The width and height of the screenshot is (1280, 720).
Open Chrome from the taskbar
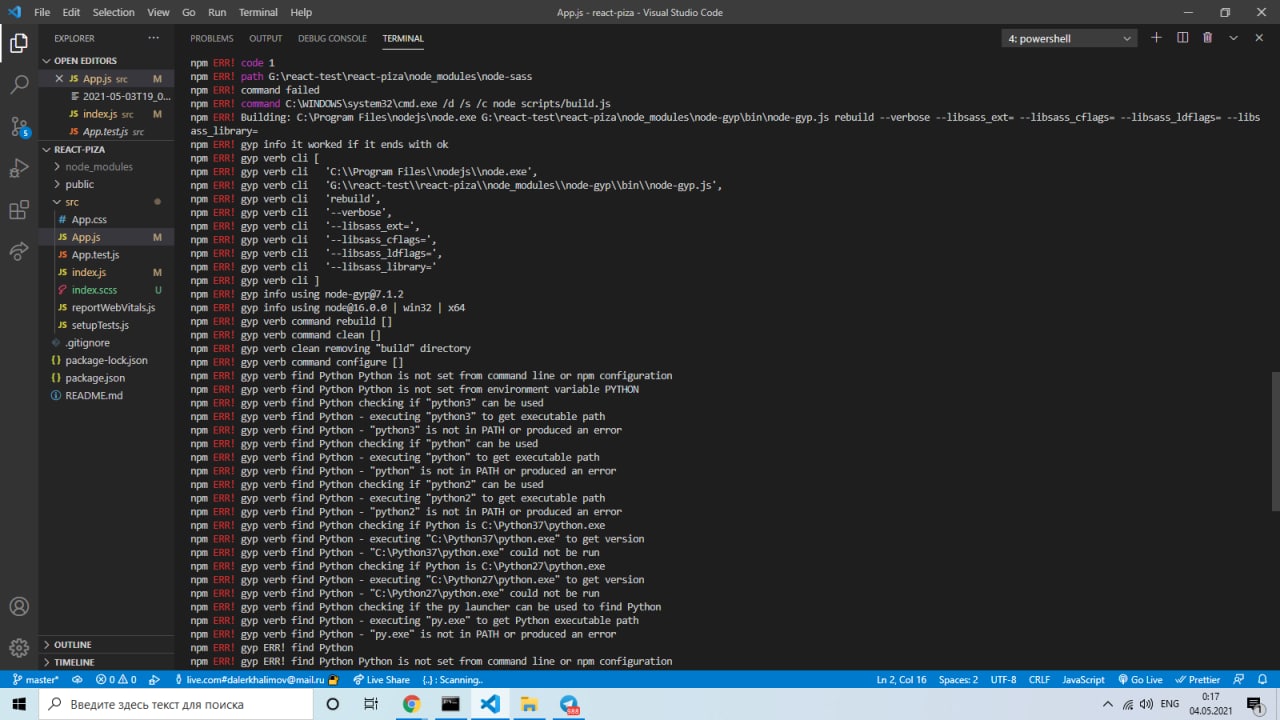[412, 704]
